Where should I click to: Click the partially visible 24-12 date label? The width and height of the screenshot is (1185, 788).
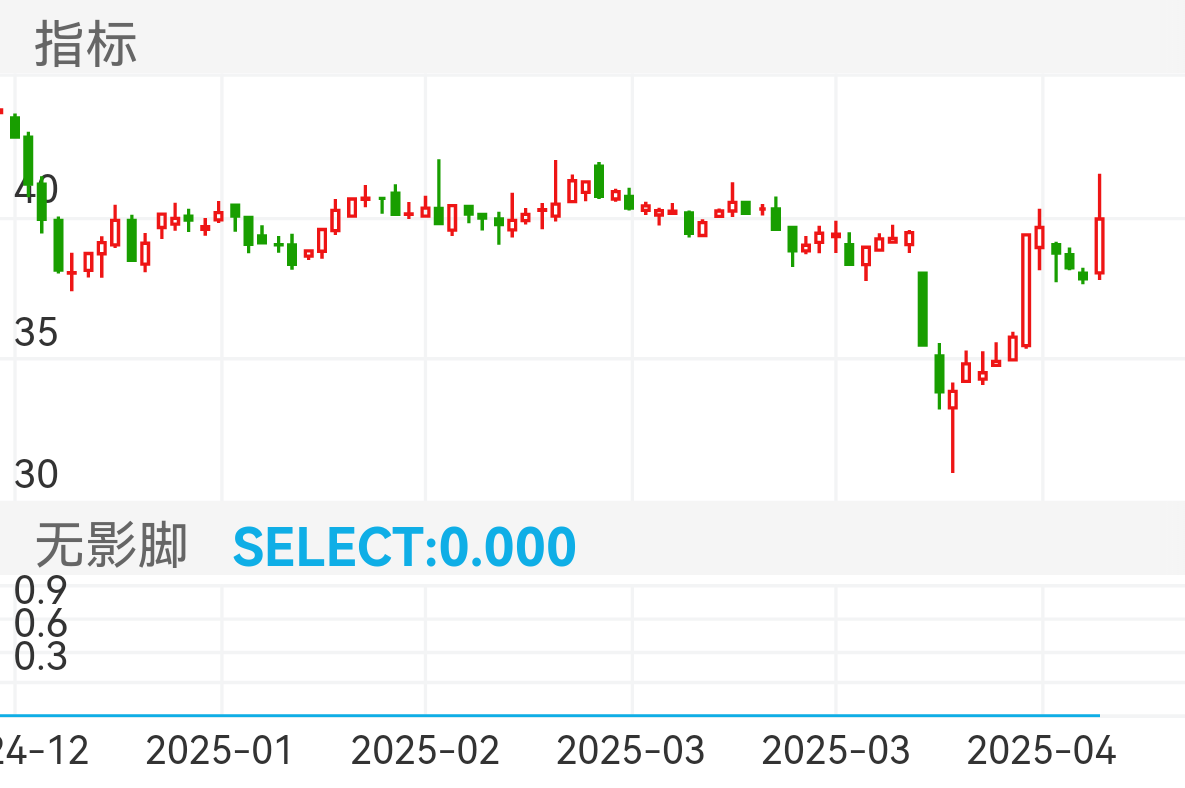[44, 750]
